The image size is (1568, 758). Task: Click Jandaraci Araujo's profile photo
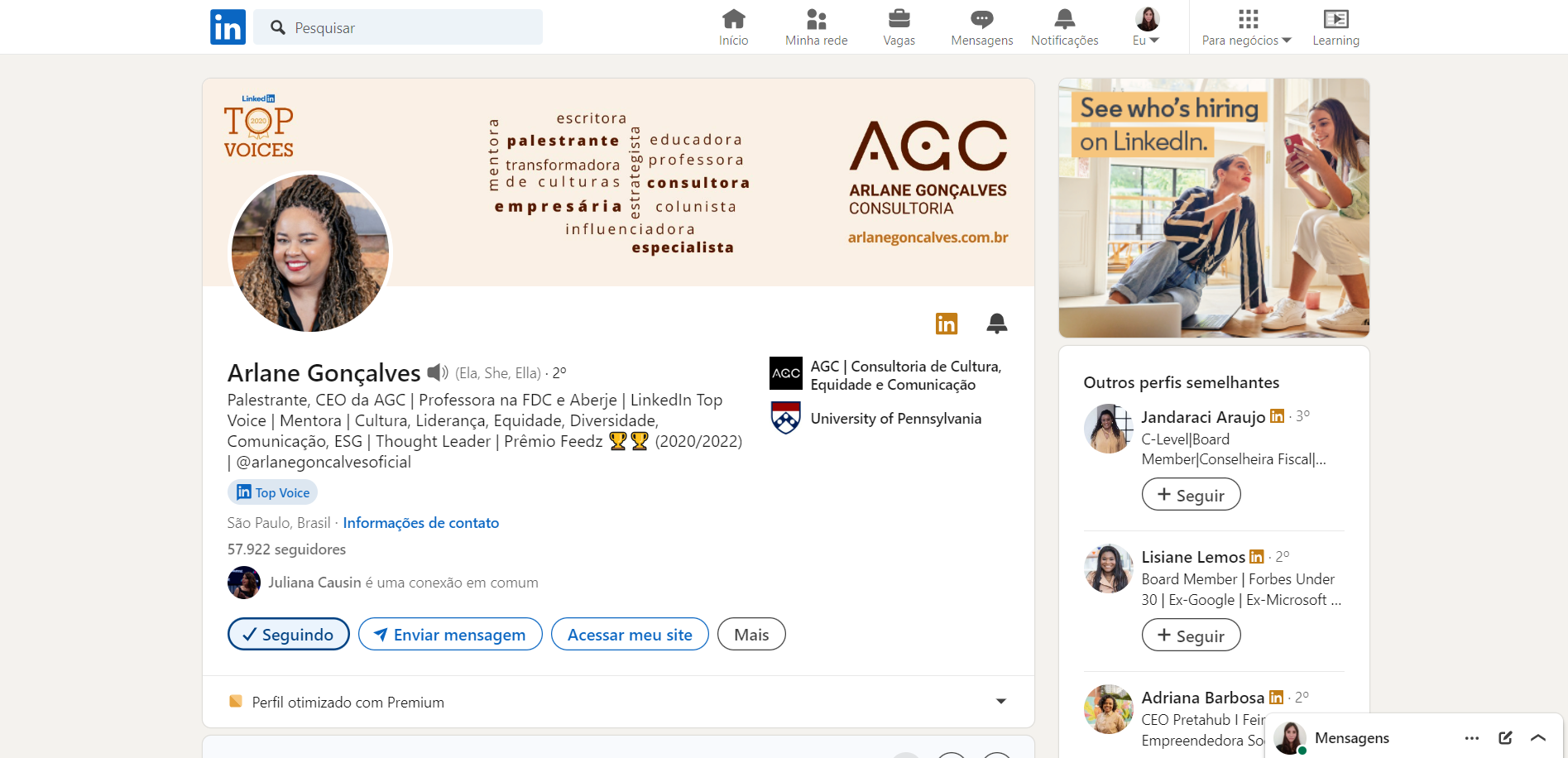(x=1109, y=429)
